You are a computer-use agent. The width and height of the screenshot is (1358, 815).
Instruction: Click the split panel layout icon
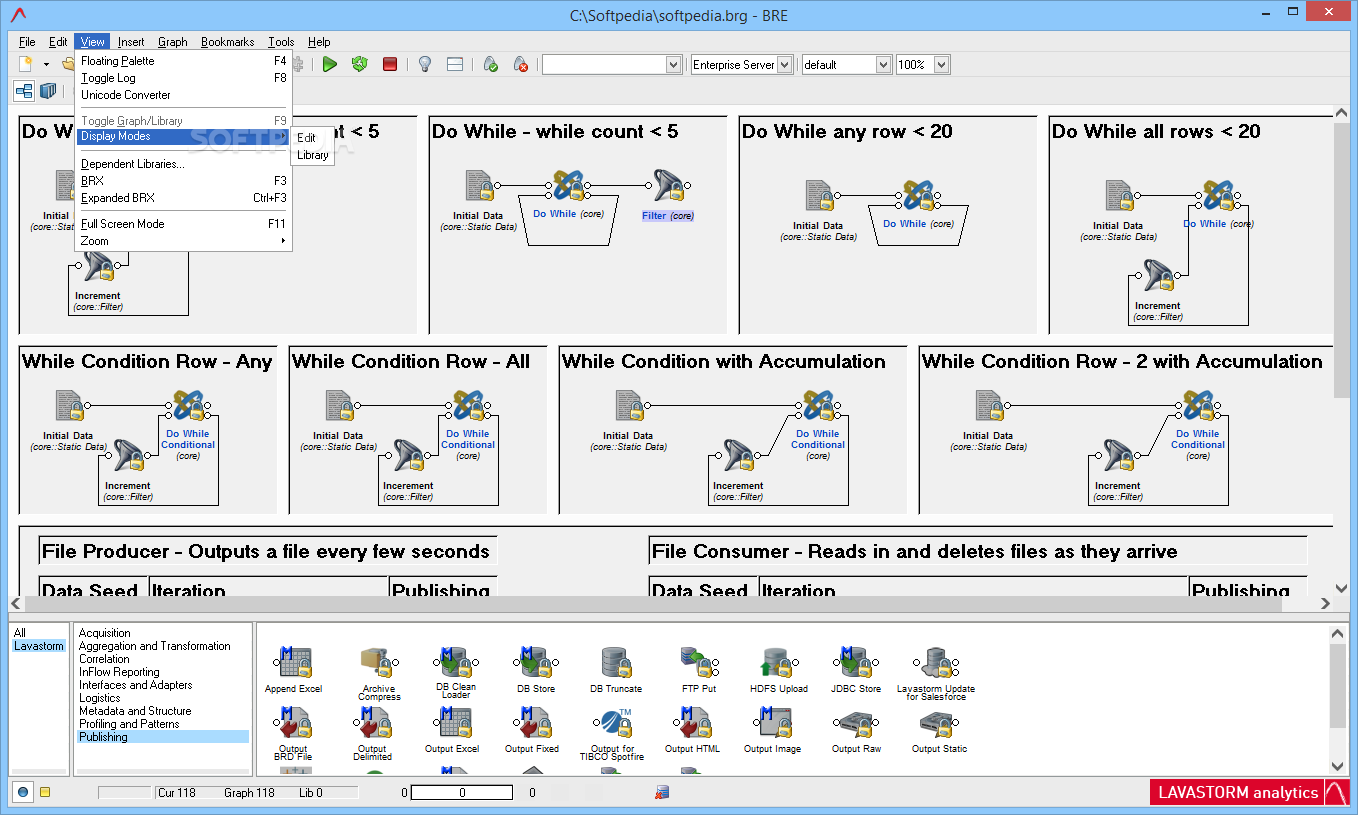(x=454, y=64)
